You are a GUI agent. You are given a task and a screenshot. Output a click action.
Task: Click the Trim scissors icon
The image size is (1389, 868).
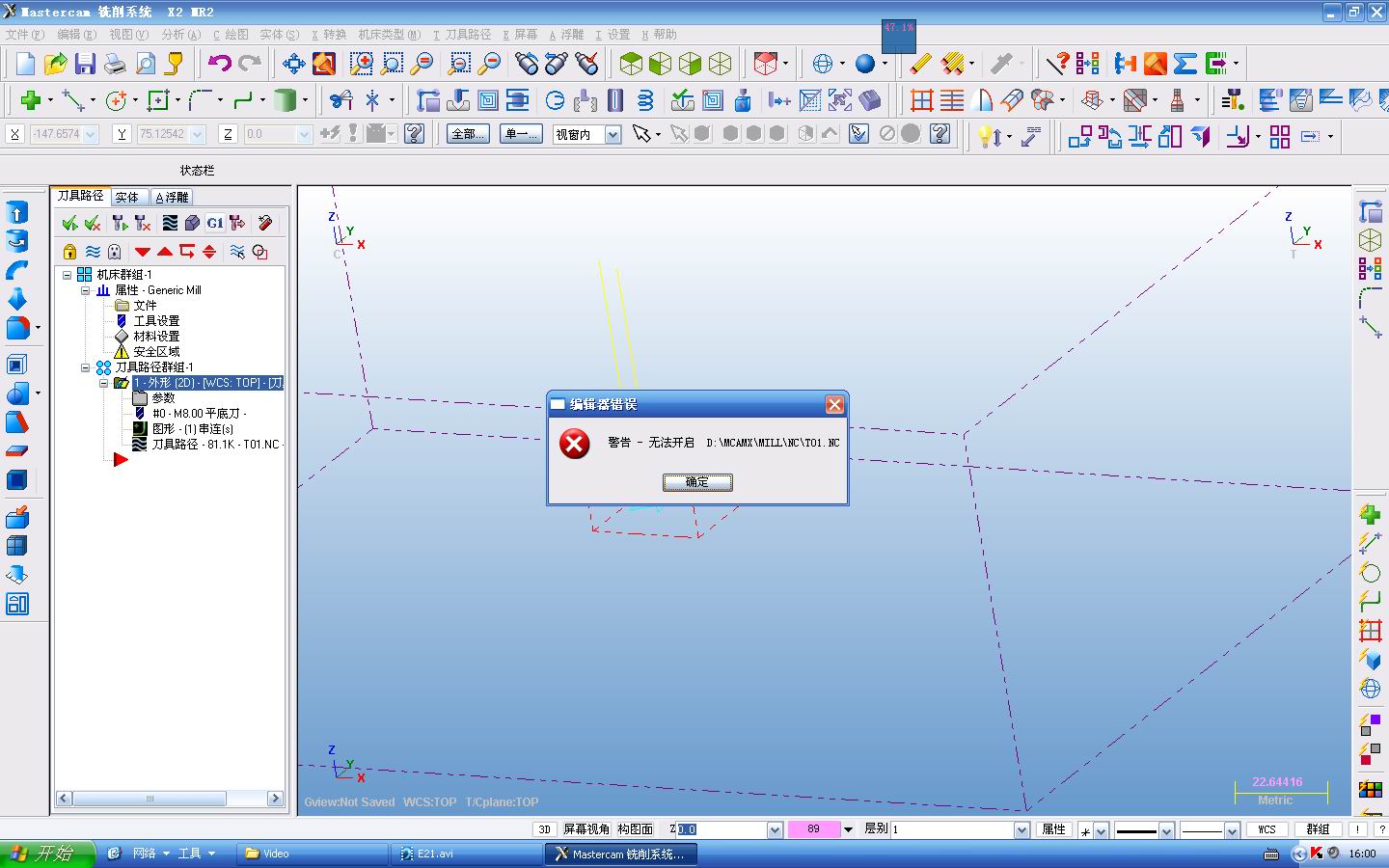[x=340, y=99]
